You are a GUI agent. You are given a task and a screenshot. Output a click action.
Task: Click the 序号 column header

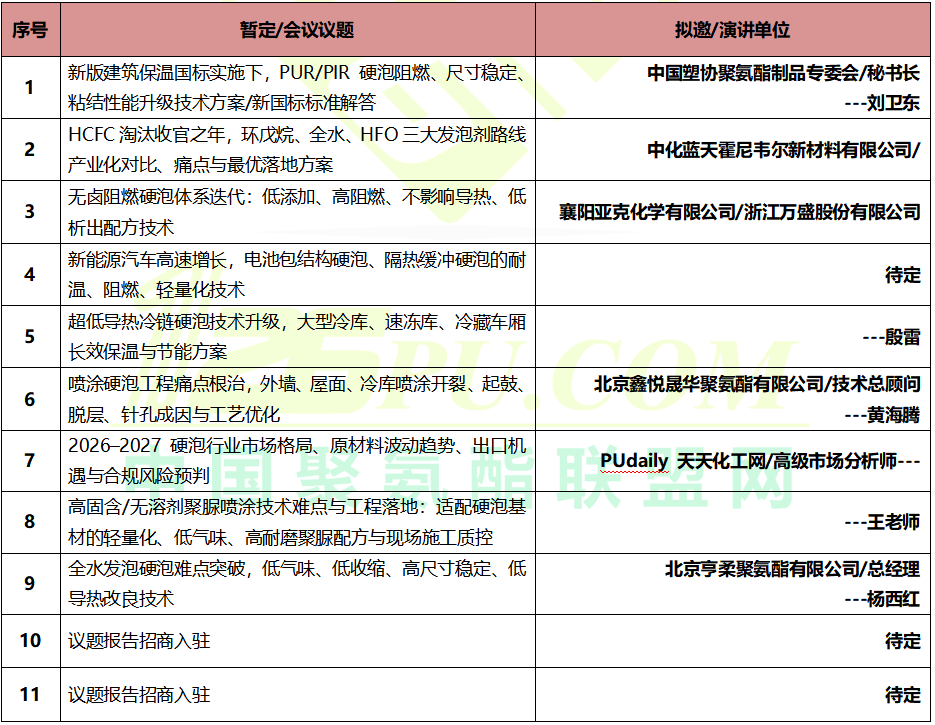click(x=30, y=29)
